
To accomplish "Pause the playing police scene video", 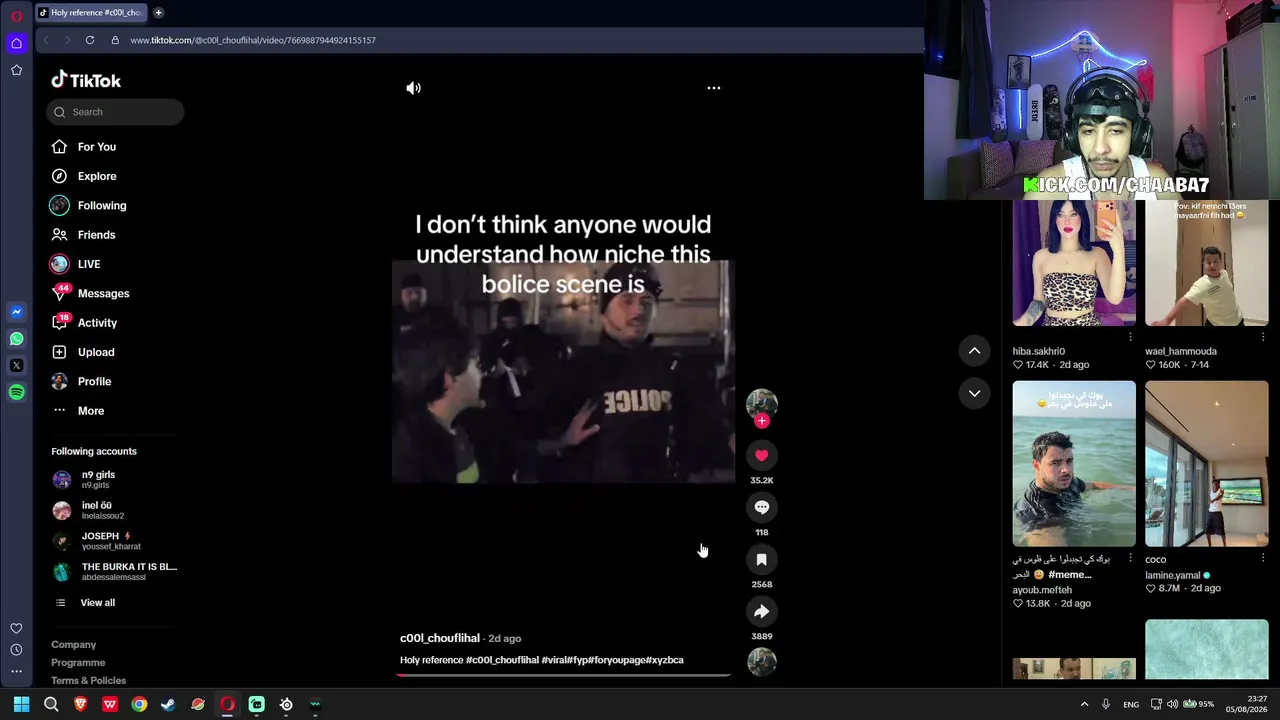I will click(563, 371).
